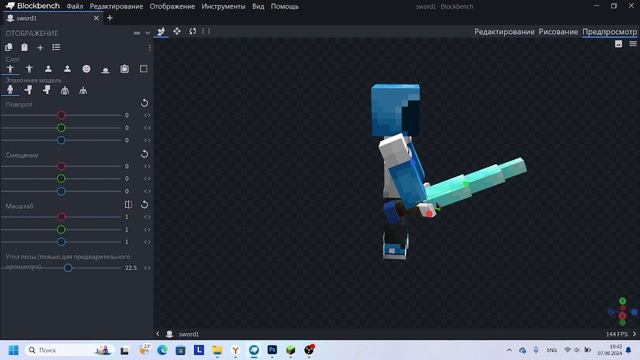Select the Rotate tool in viewport toolbar
This screenshot has height=360, width=640.
[193, 31]
